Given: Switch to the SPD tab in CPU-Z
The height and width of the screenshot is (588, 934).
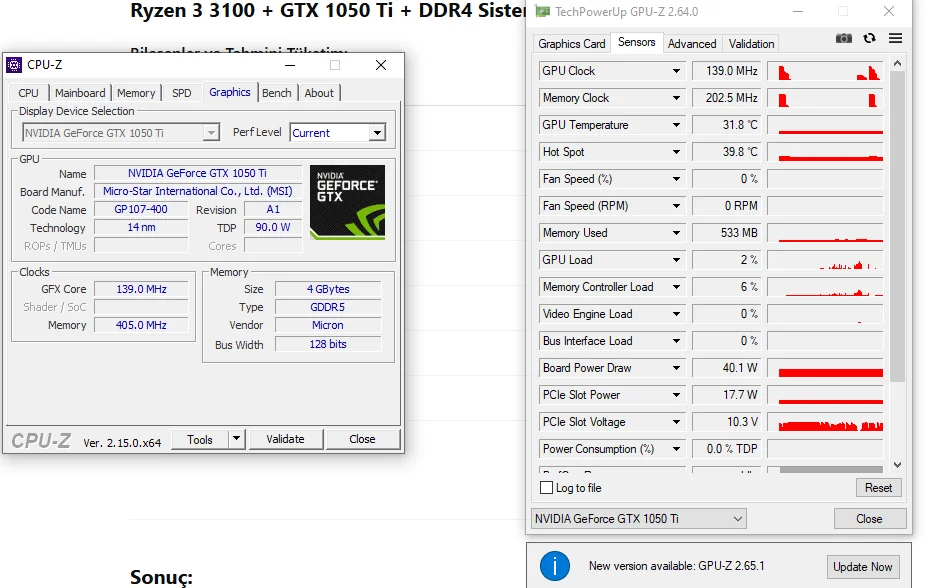Looking at the screenshot, I should pos(182,93).
